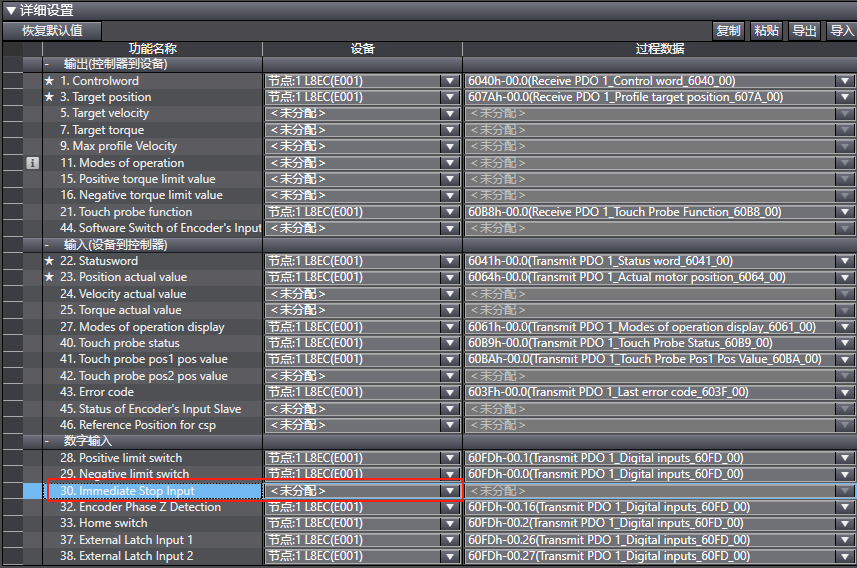Open device dropdown for Target velocity
The width and height of the screenshot is (857, 568).
450,114
